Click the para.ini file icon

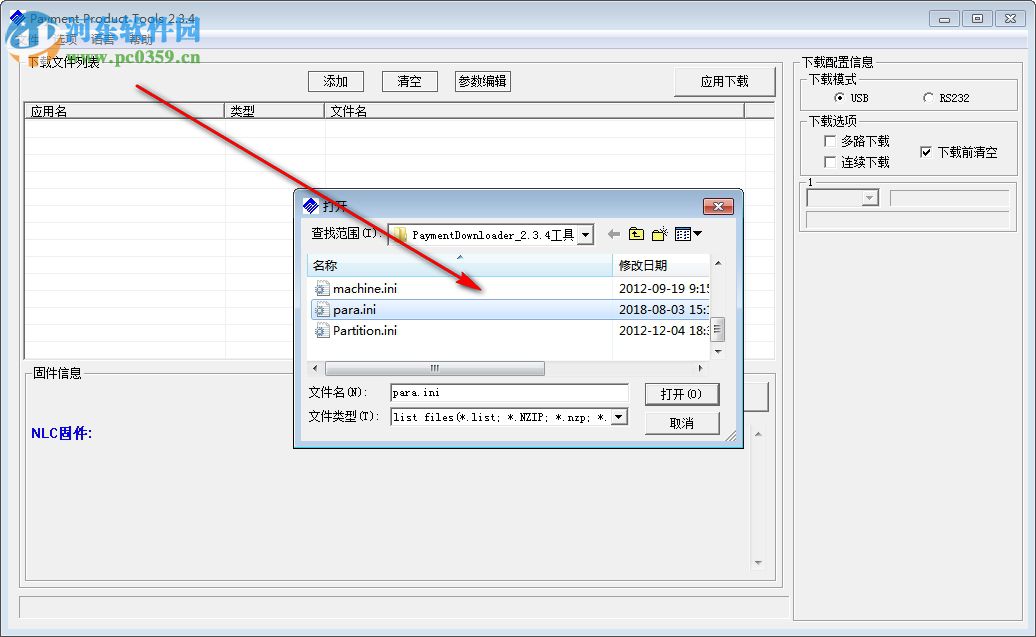(x=322, y=309)
